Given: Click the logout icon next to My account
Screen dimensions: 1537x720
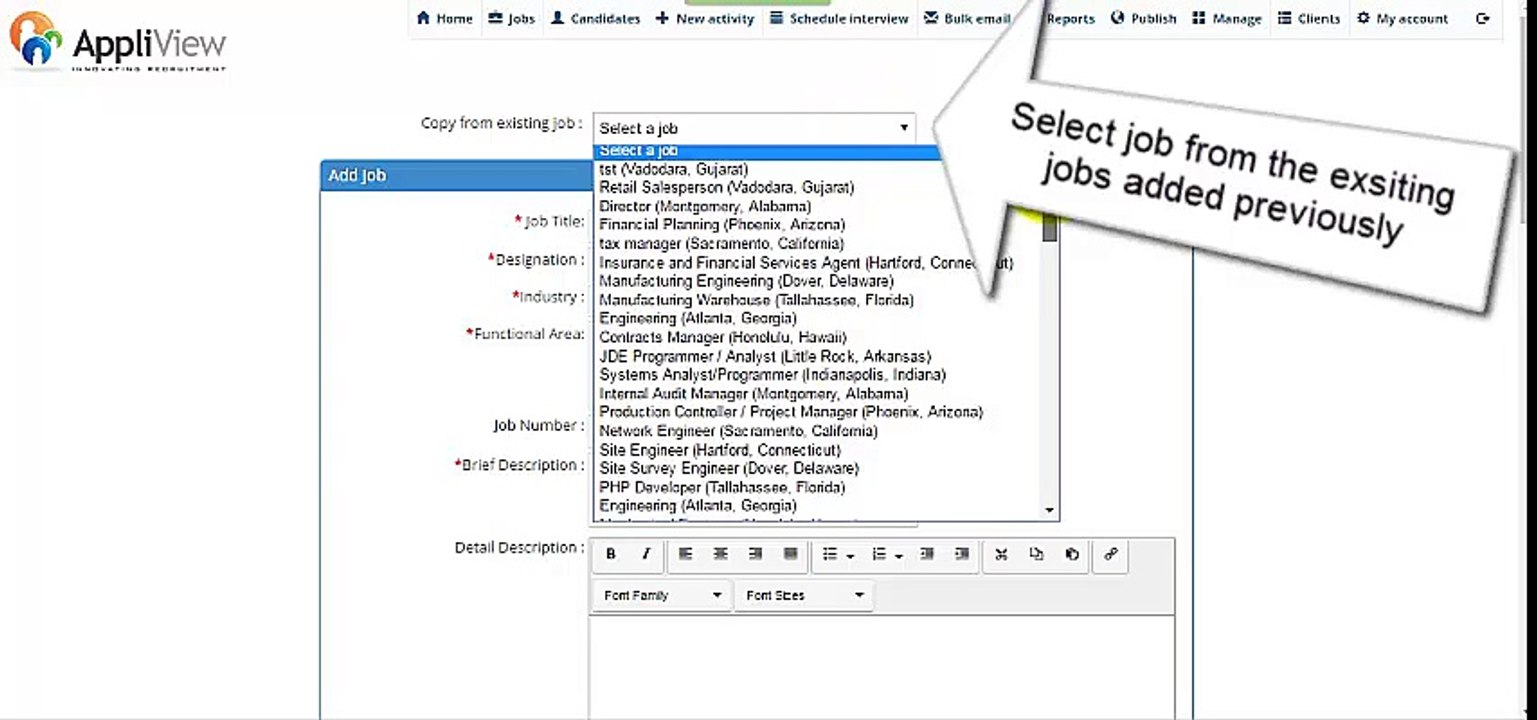Looking at the screenshot, I should point(1482,18).
